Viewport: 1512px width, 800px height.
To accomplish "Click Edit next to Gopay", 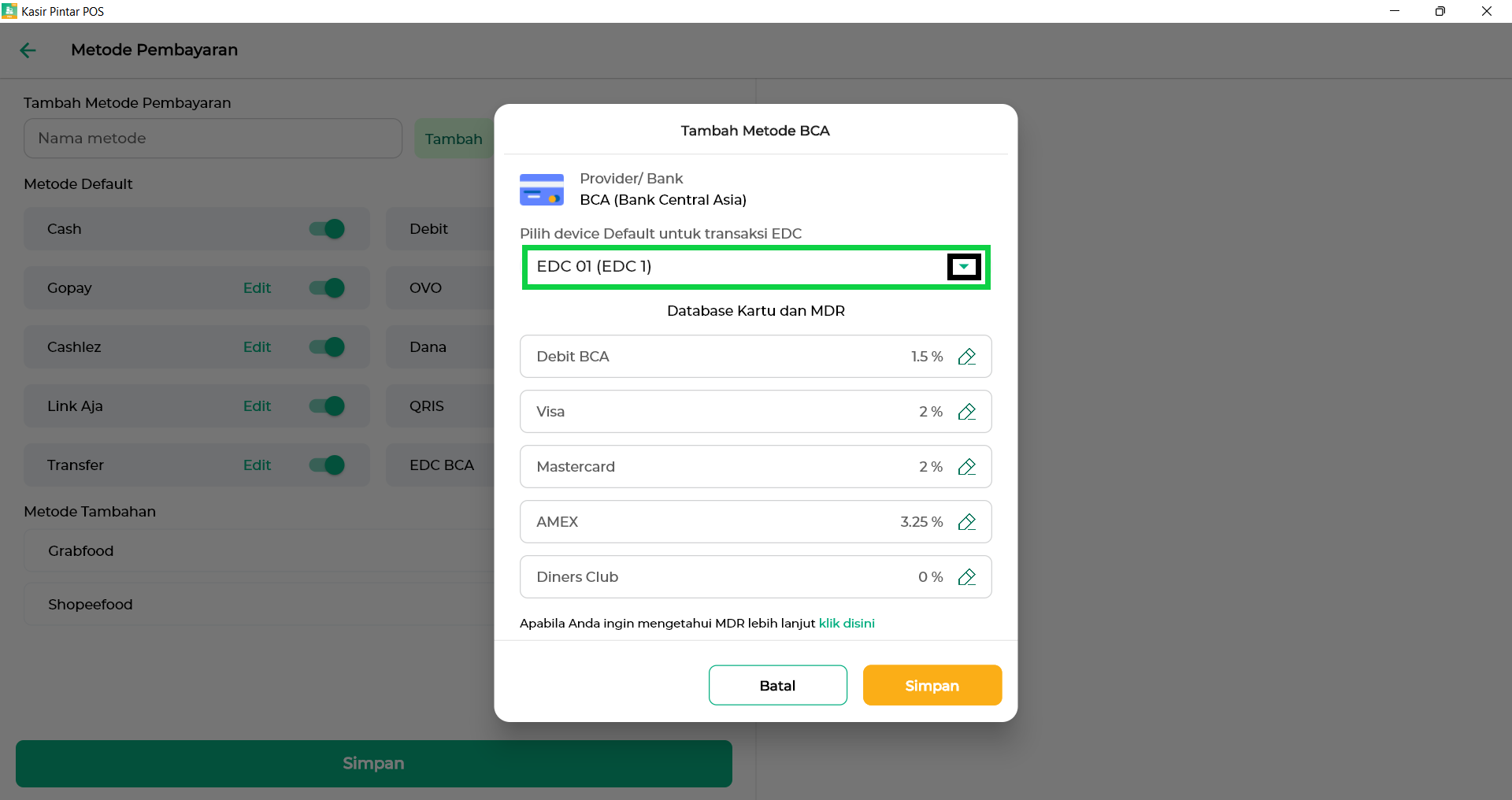I will pyautogui.click(x=257, y=288).
